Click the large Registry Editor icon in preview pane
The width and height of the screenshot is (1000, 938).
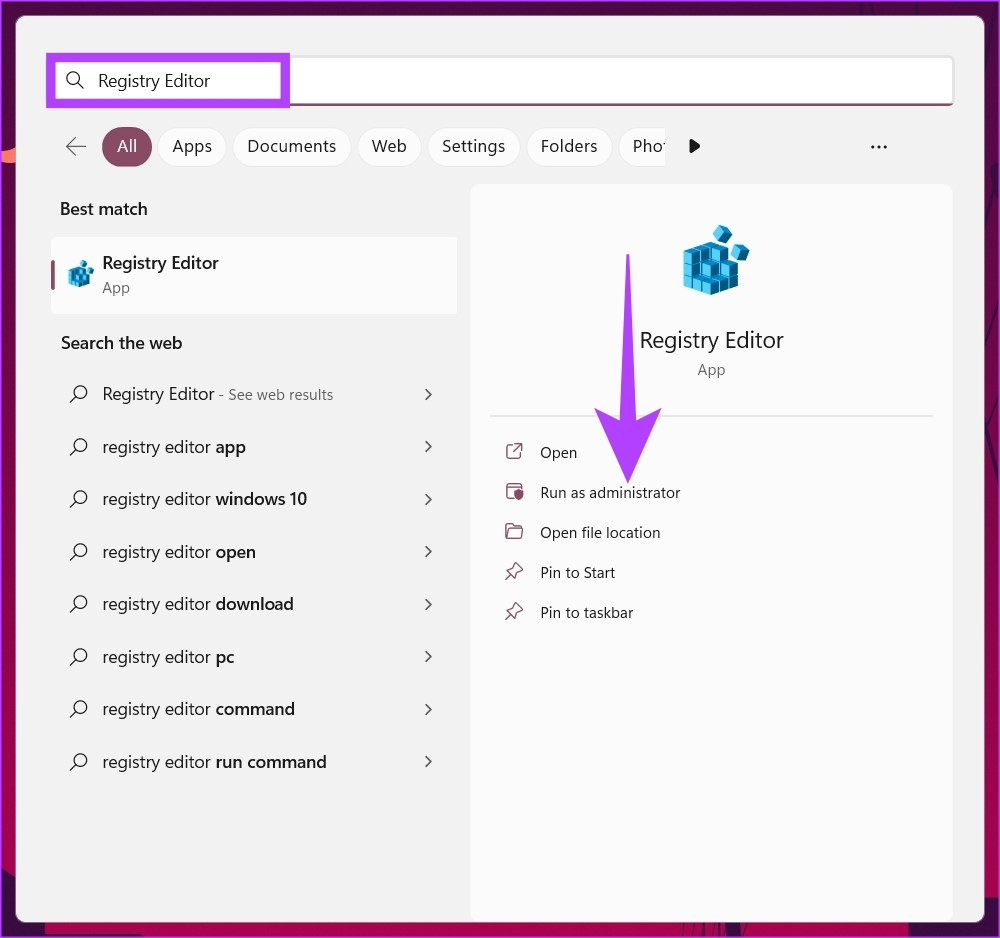(716, 260)
